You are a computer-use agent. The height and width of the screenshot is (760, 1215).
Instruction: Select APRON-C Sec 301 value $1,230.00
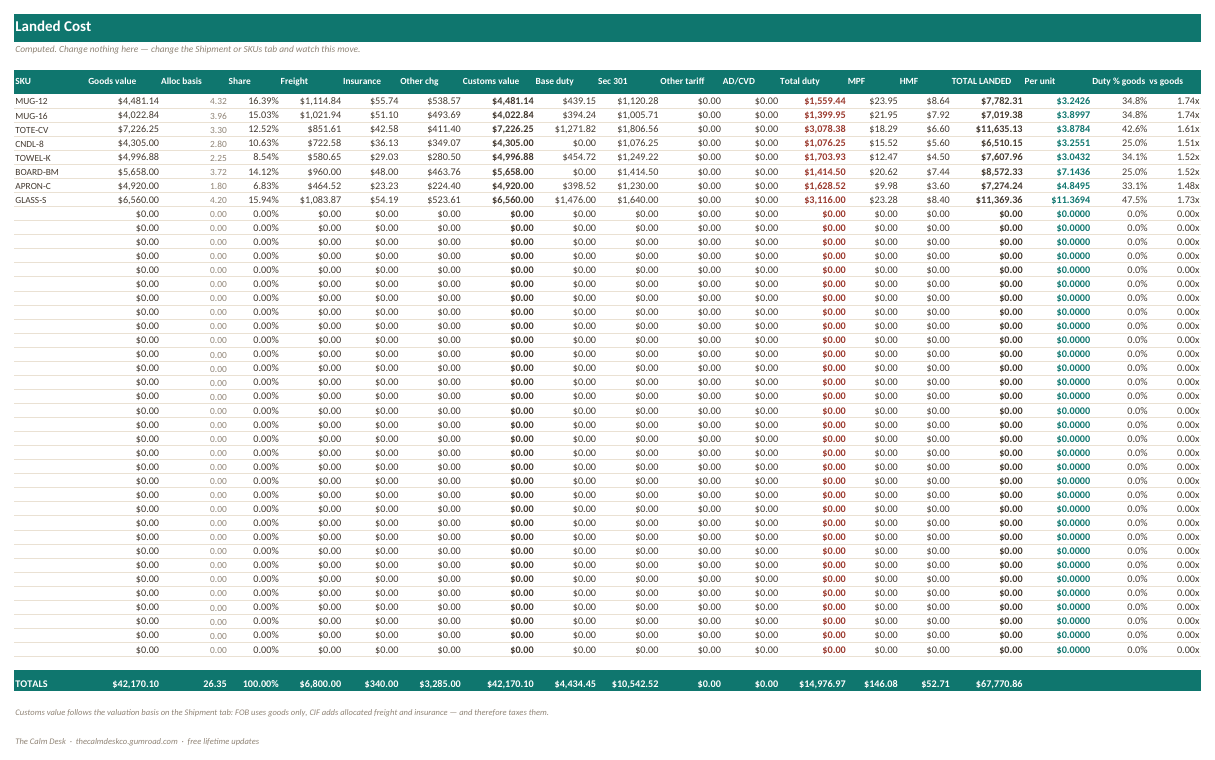637,185
